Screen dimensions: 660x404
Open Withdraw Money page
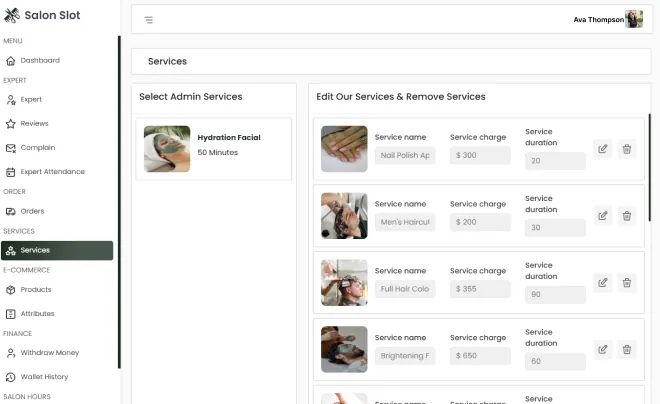(57, 353)
